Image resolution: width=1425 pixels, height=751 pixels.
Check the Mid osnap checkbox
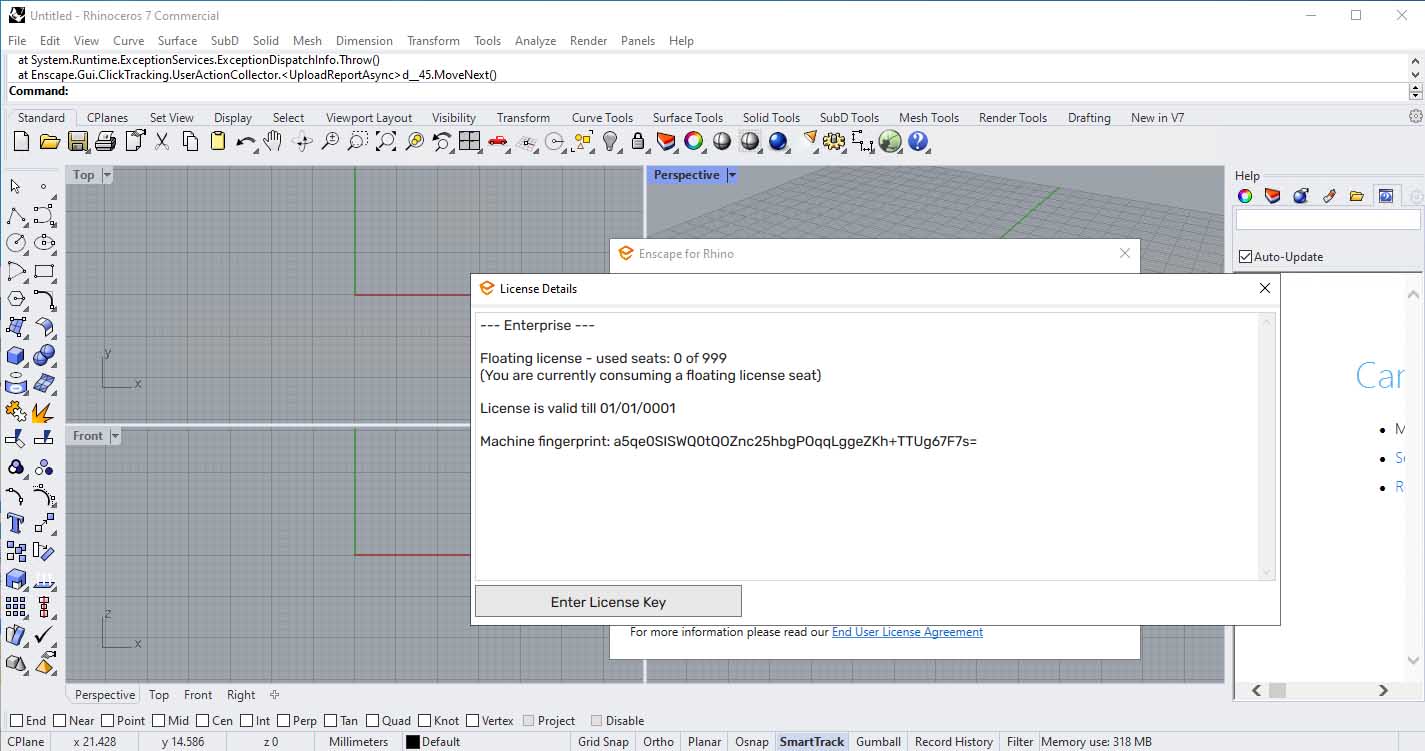click(x=158, y=721)
